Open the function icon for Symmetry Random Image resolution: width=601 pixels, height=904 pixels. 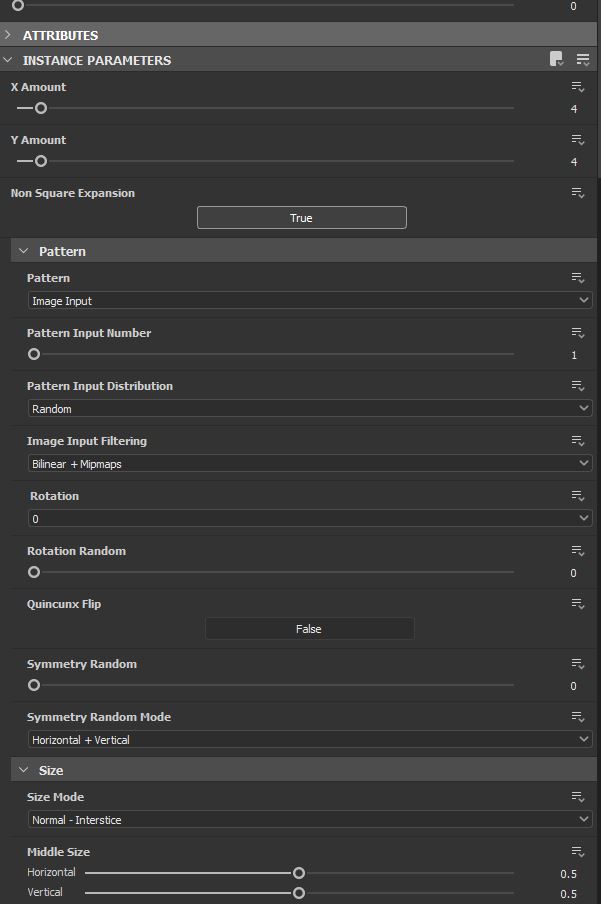(x=577, y=663)
